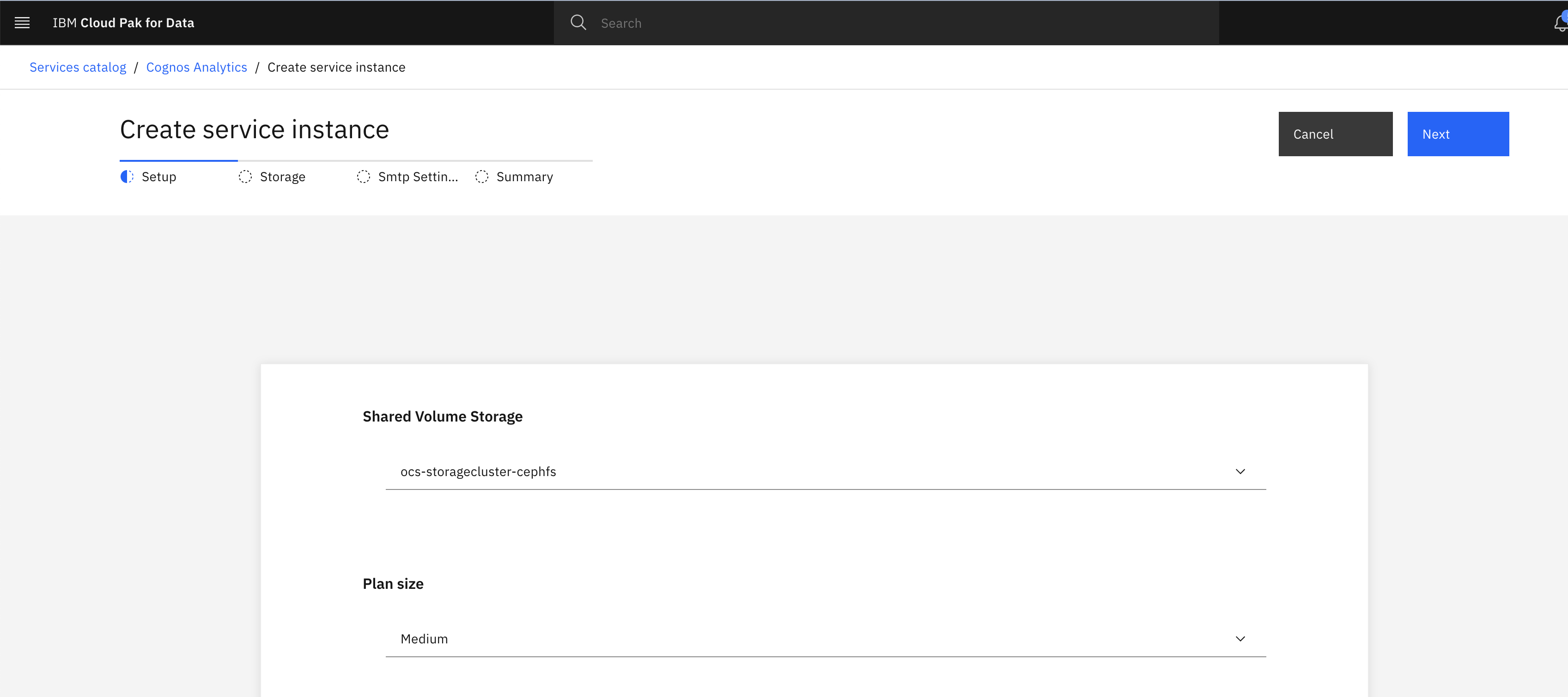Click IBM Cloud Pak for Data title

click(123, 23)
